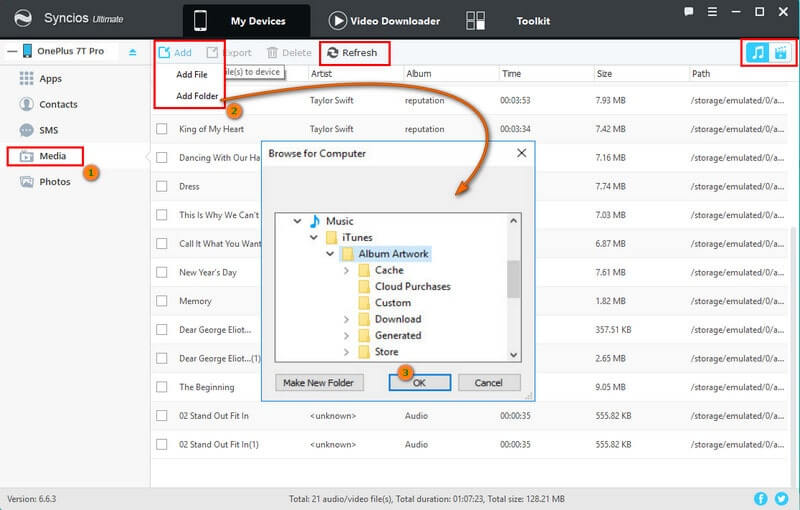Choose Add Folder from the Add menu
The width and height of the screenshot is (800, 510).
(x=197, y=96)
